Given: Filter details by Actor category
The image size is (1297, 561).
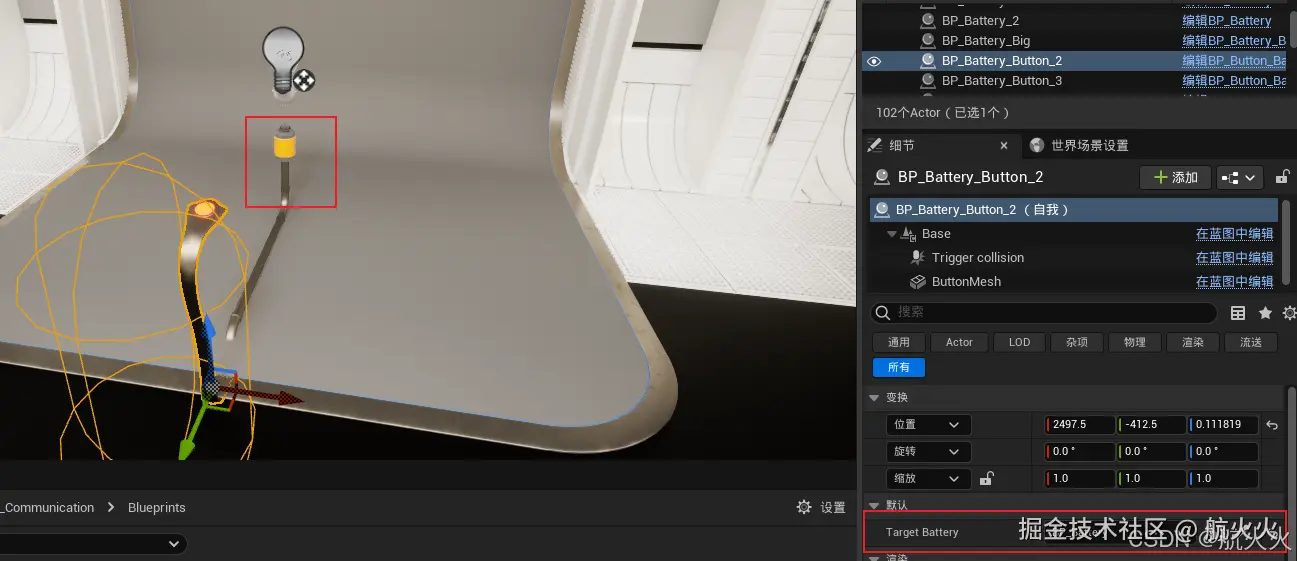Looking at the screenshot, I should (x=959, y=342).
